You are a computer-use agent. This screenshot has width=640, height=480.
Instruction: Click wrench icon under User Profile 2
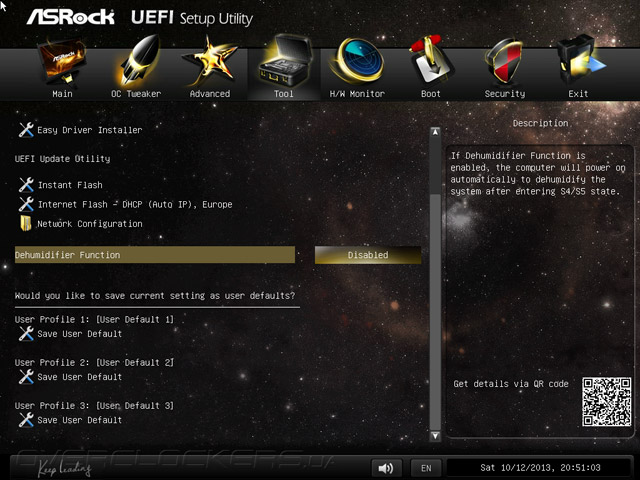(26, 377)
